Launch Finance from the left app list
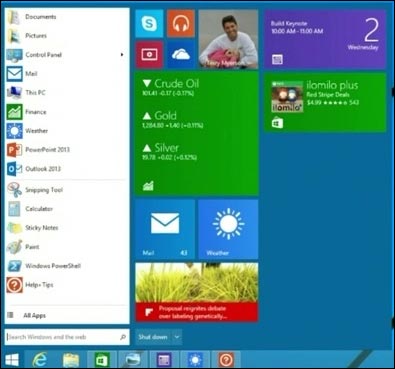 (66, 112)
